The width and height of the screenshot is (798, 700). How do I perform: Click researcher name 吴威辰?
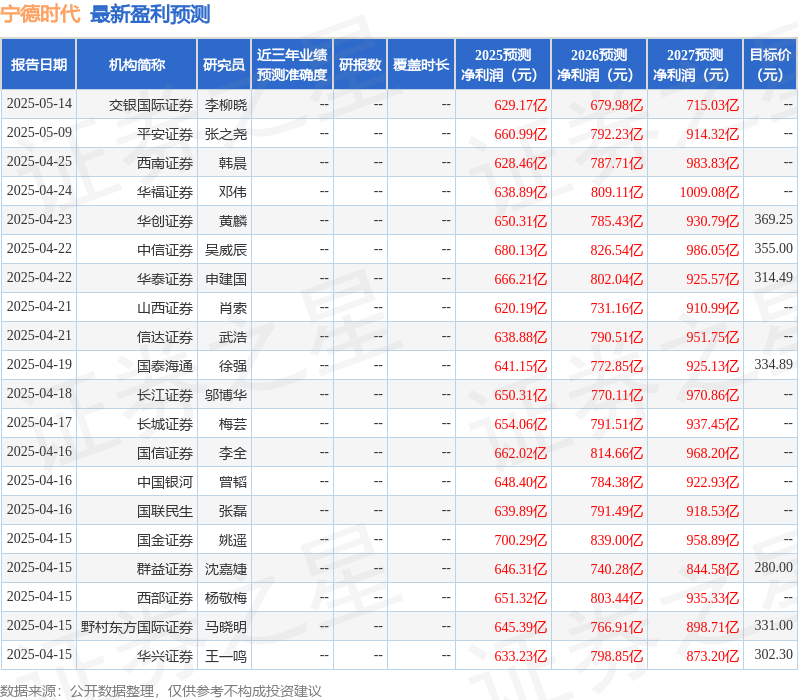tap(226, 250)
